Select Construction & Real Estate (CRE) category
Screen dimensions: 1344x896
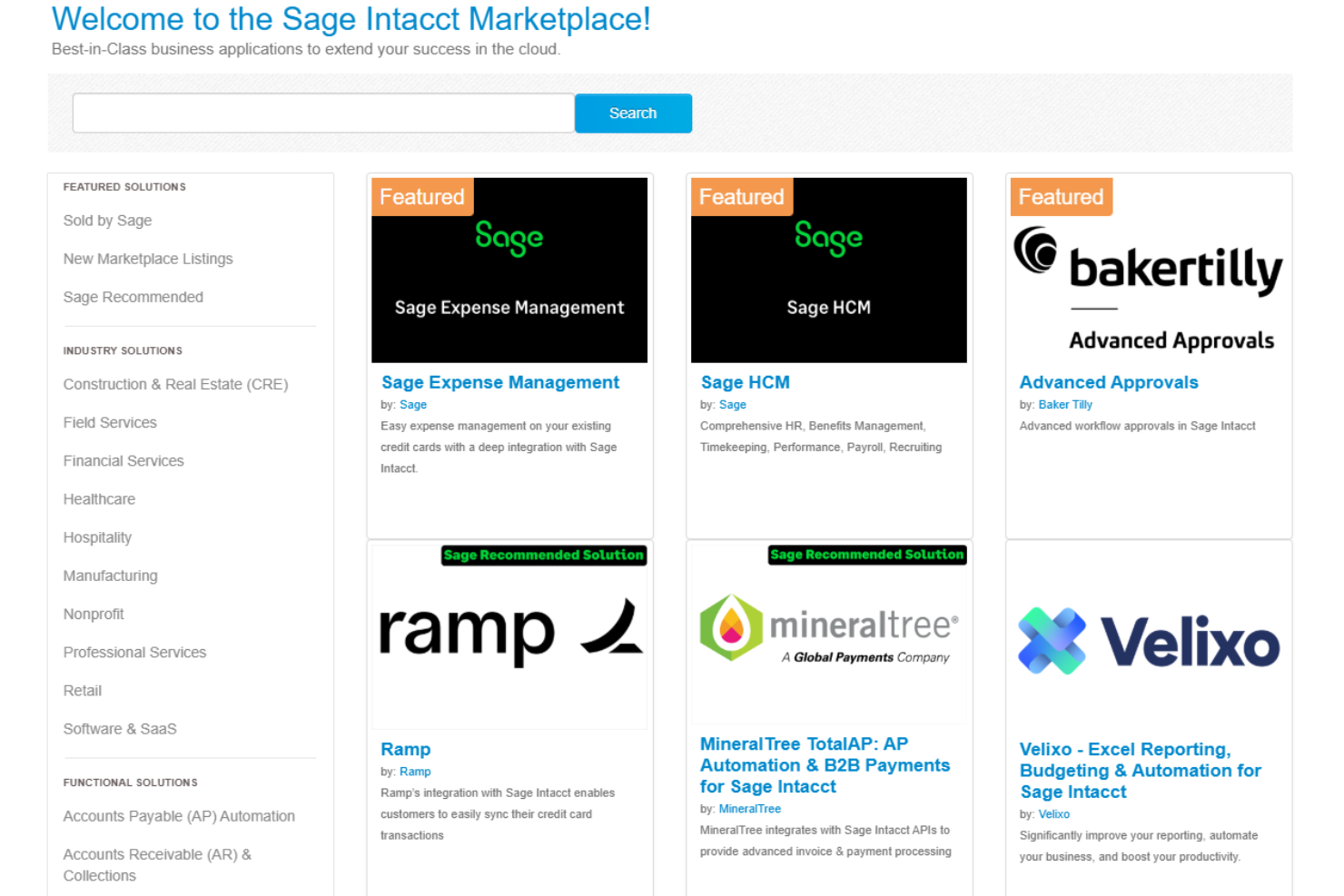[175, 384]
